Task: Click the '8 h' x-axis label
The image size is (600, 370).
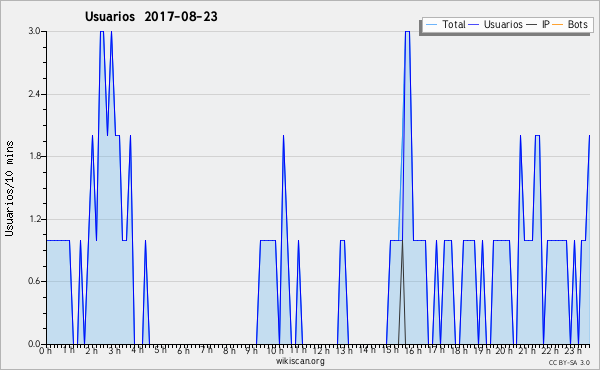Action: click(229, 350)
